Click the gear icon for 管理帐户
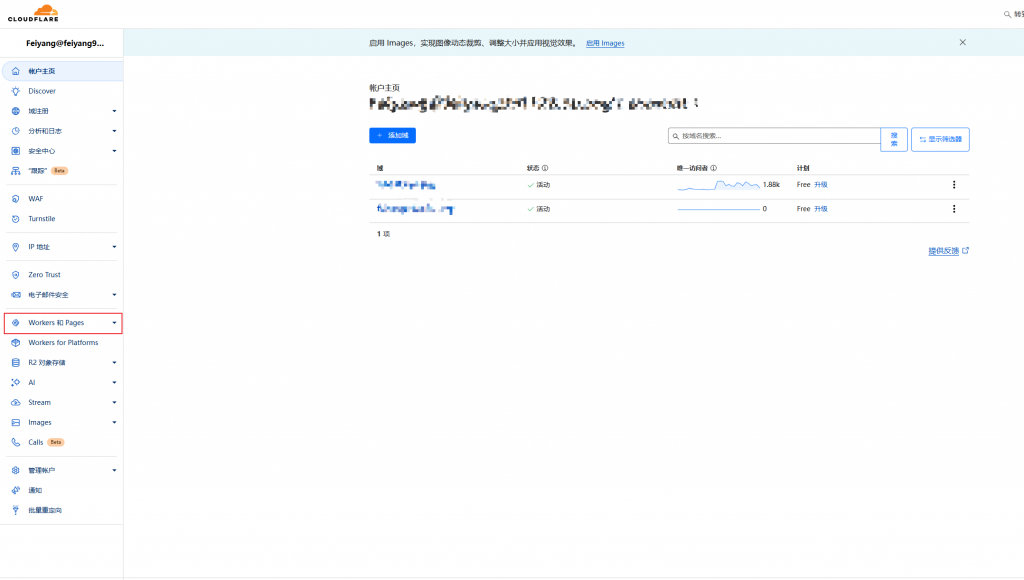This screenshot has width=1024, height=580. click(16, 470)
